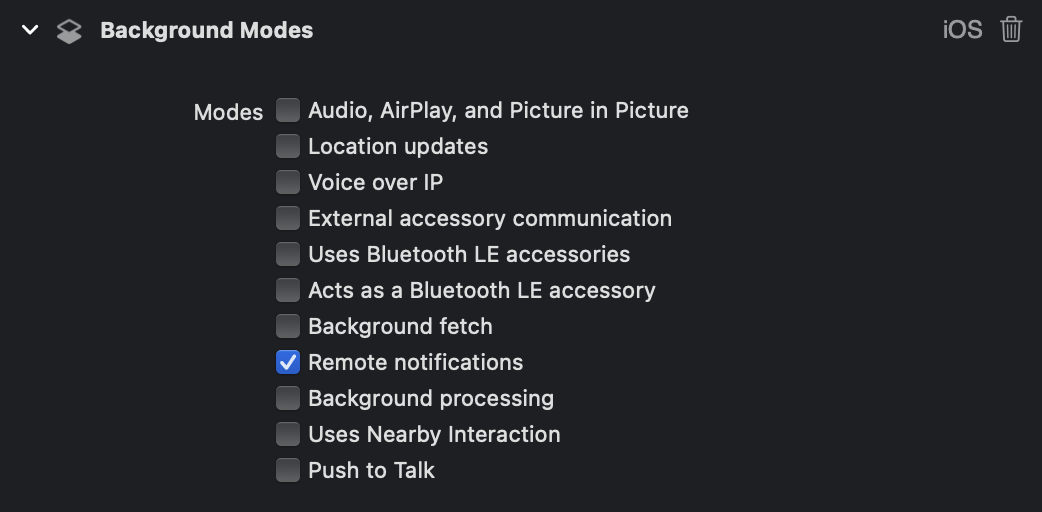Delete the Background Modes capability with trash icon

[1011, 30]
